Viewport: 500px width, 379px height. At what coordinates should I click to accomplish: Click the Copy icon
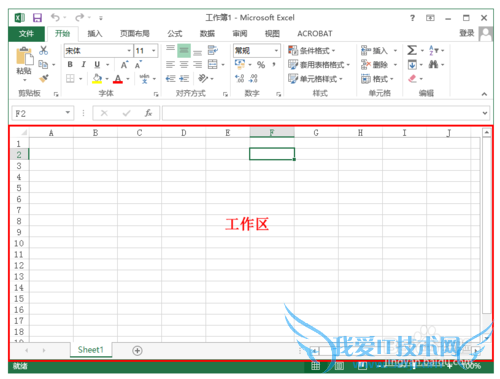click(43, 64)
